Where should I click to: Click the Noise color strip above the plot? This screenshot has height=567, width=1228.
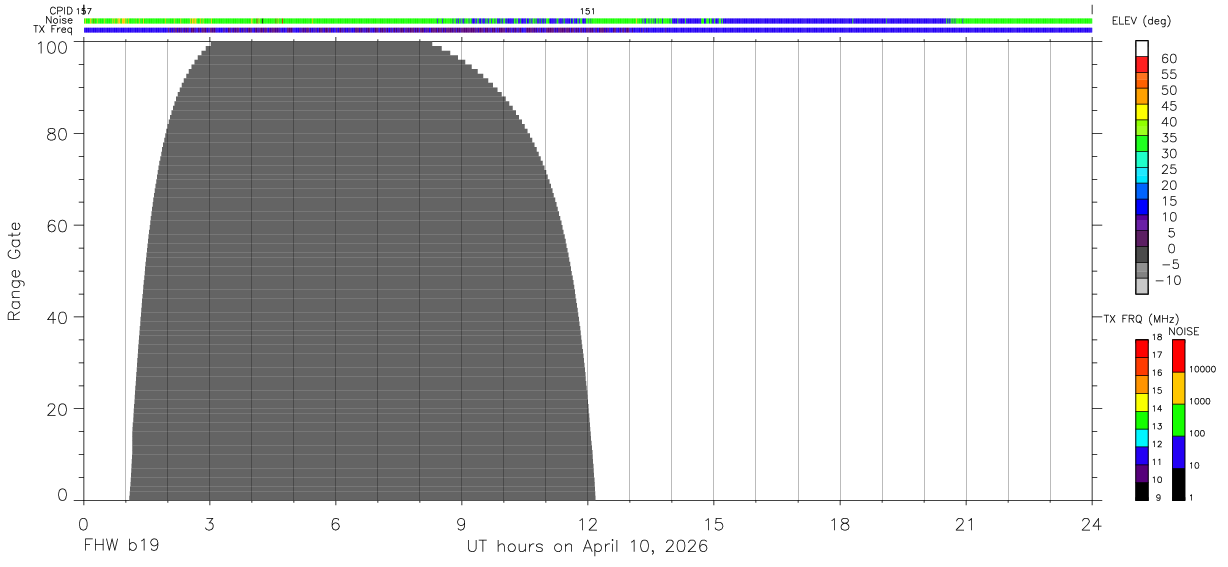(x=588, y=20)
